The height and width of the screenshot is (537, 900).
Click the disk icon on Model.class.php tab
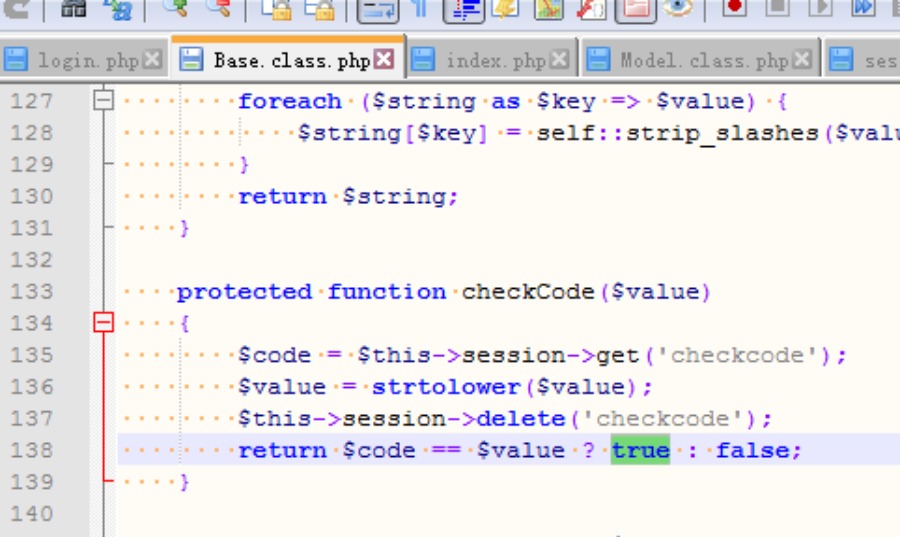[598, 60]
